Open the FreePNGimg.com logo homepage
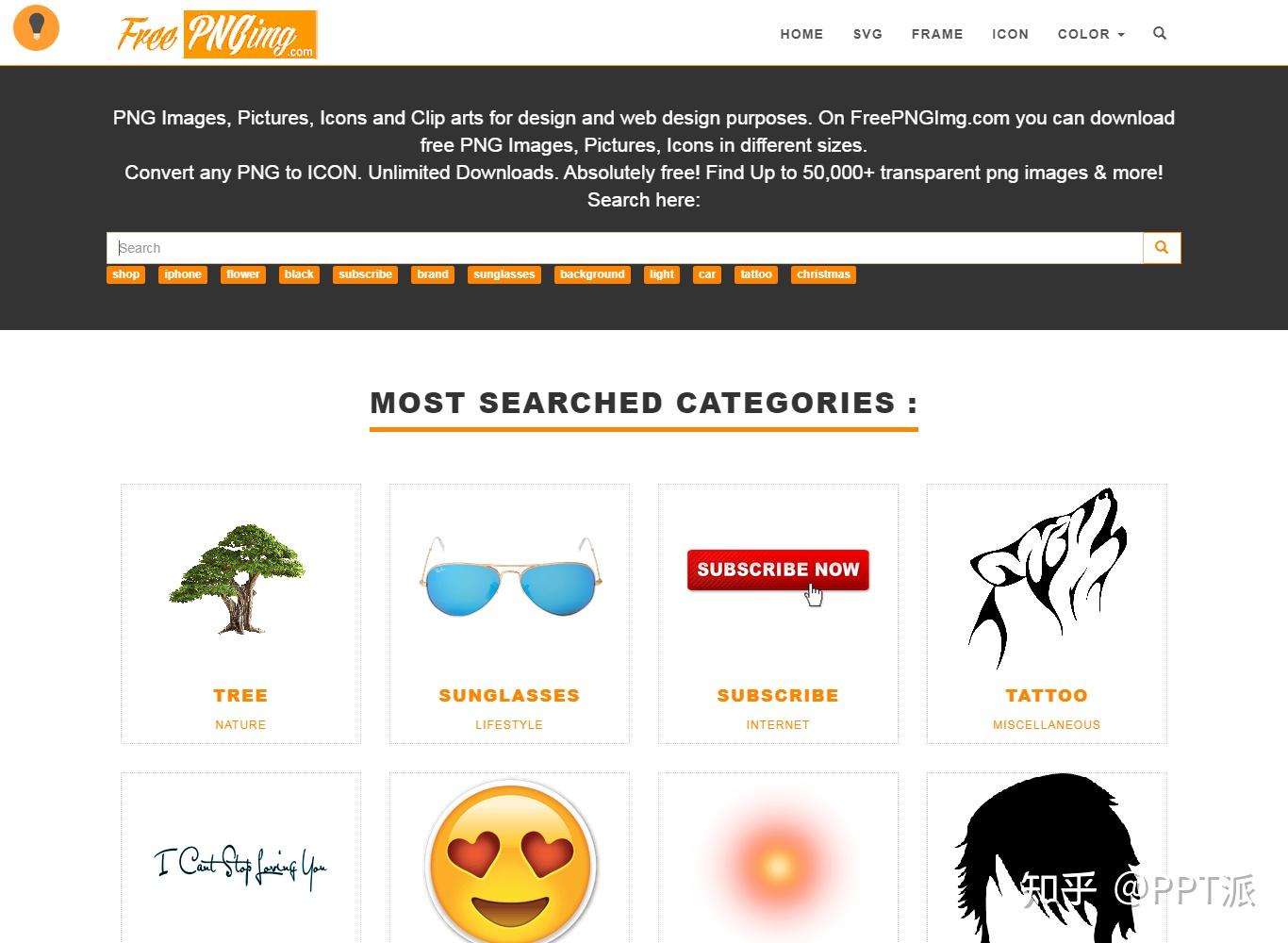Image resolution: width=1288 pixels, height=943 pixels. tap(217, 35)
